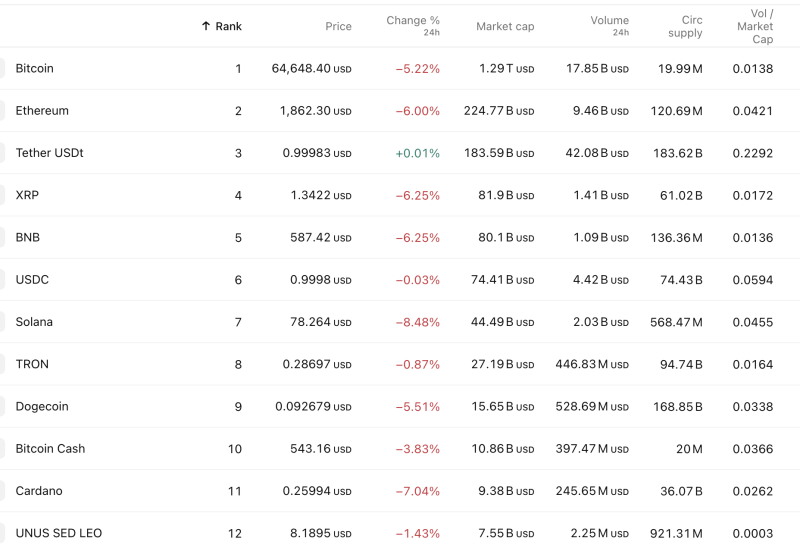800x551 pixels.
Task: Select Tether Vol/Market Cap value 0.2292
Action: click(x=753, y=153)
